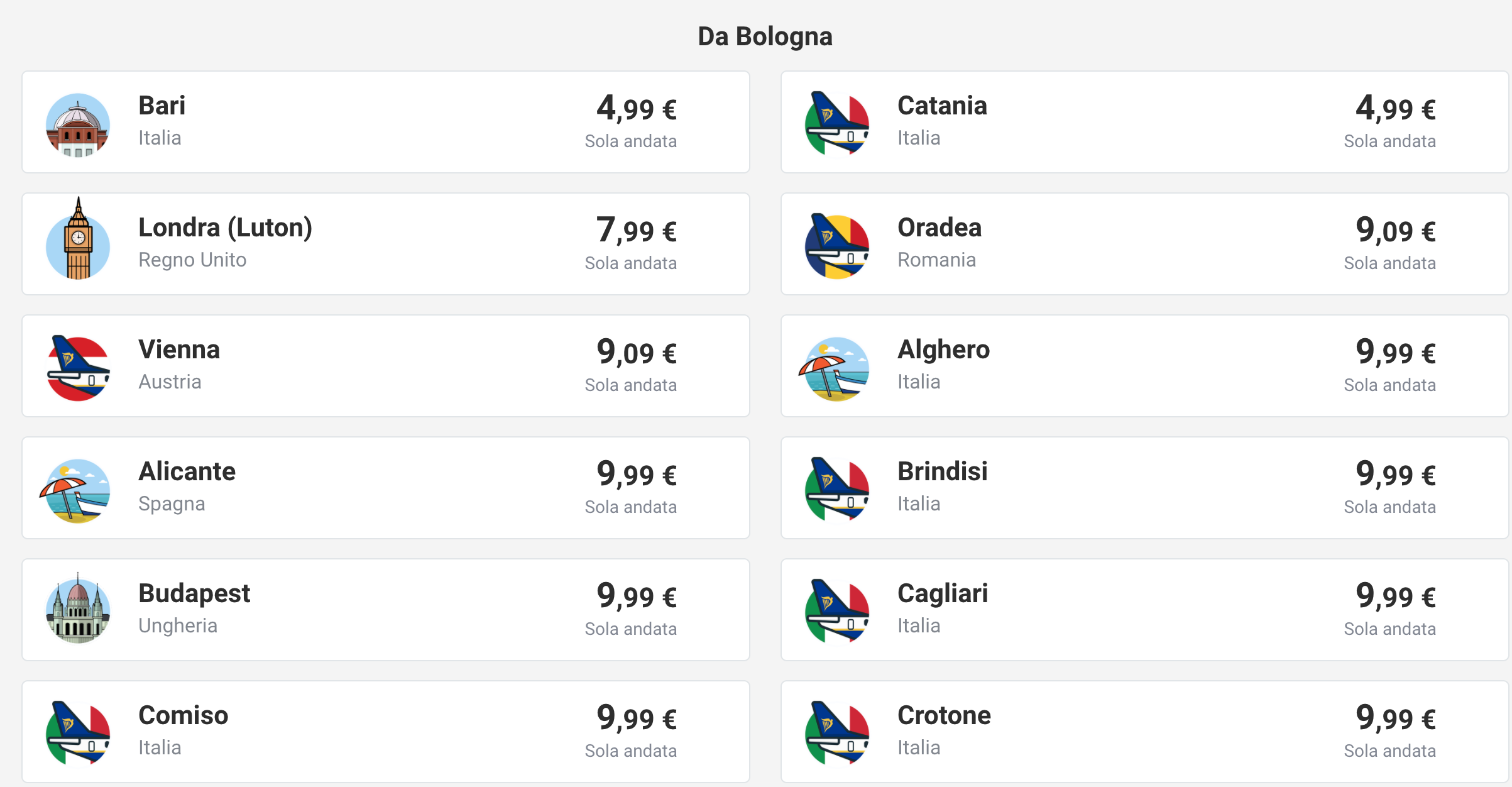Open the Cagliari destination name
This screenshot has width=1512, height=787.
pos(943,593)
